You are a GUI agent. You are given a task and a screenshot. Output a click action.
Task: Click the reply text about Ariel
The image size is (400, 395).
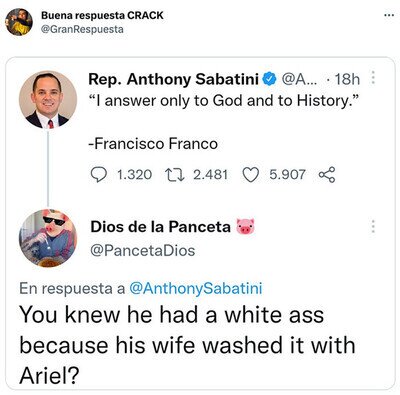pyautogui.click(x=187, y=345)
